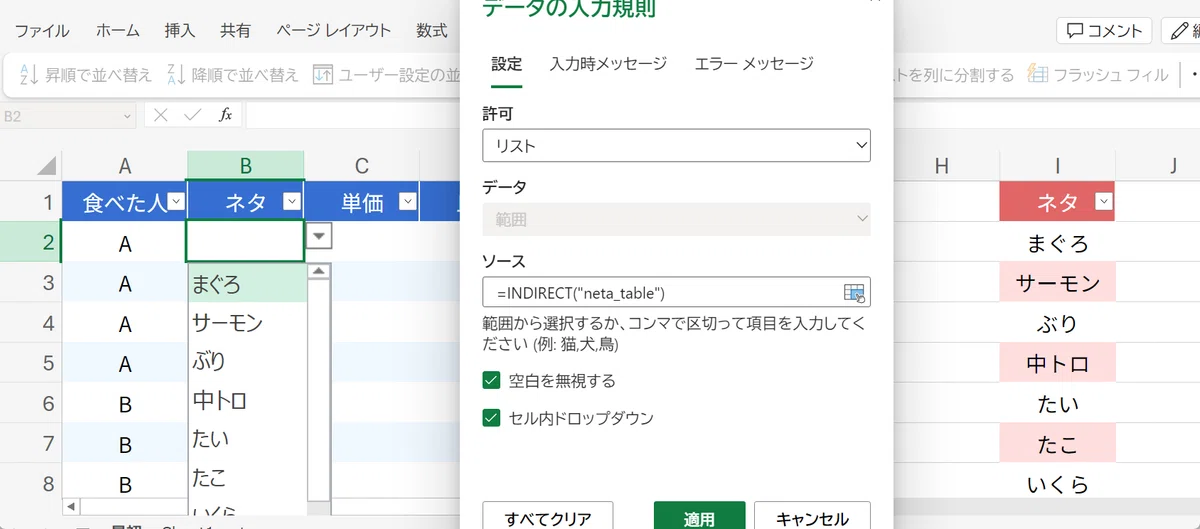Switch to the 入力時メッセージ tab
This screenshot has width=1200, height=529.
pyautogui.click(x=608, y=64)
